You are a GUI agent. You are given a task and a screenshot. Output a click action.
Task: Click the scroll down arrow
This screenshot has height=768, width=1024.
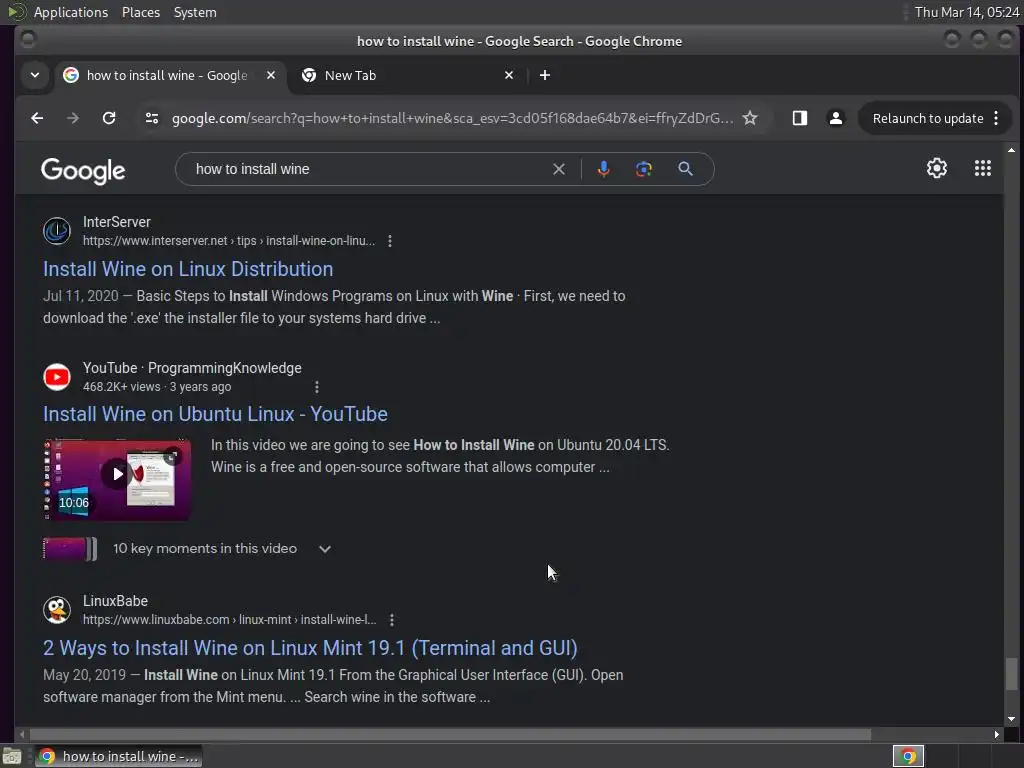coord(1011,719)
